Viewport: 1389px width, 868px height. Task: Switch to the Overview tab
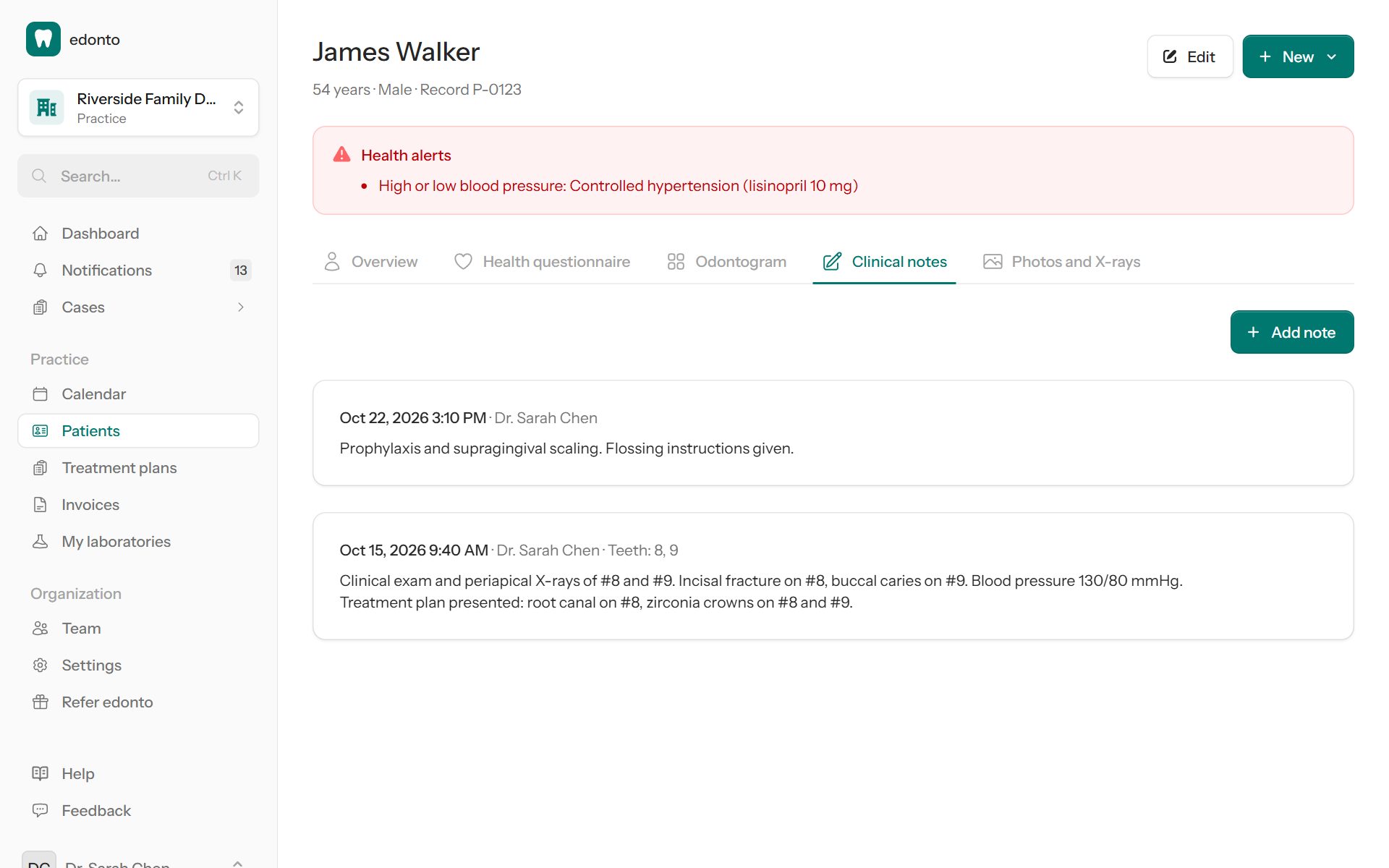370,262
